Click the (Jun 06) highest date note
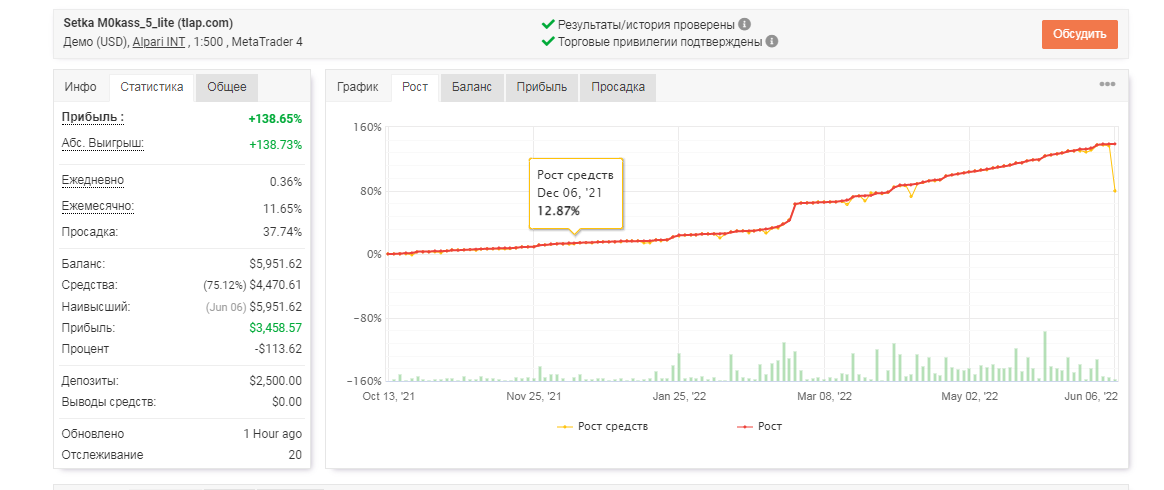The width and height of the screenshot is (1164, 490). pyautogui.click(x=226, y=306)
